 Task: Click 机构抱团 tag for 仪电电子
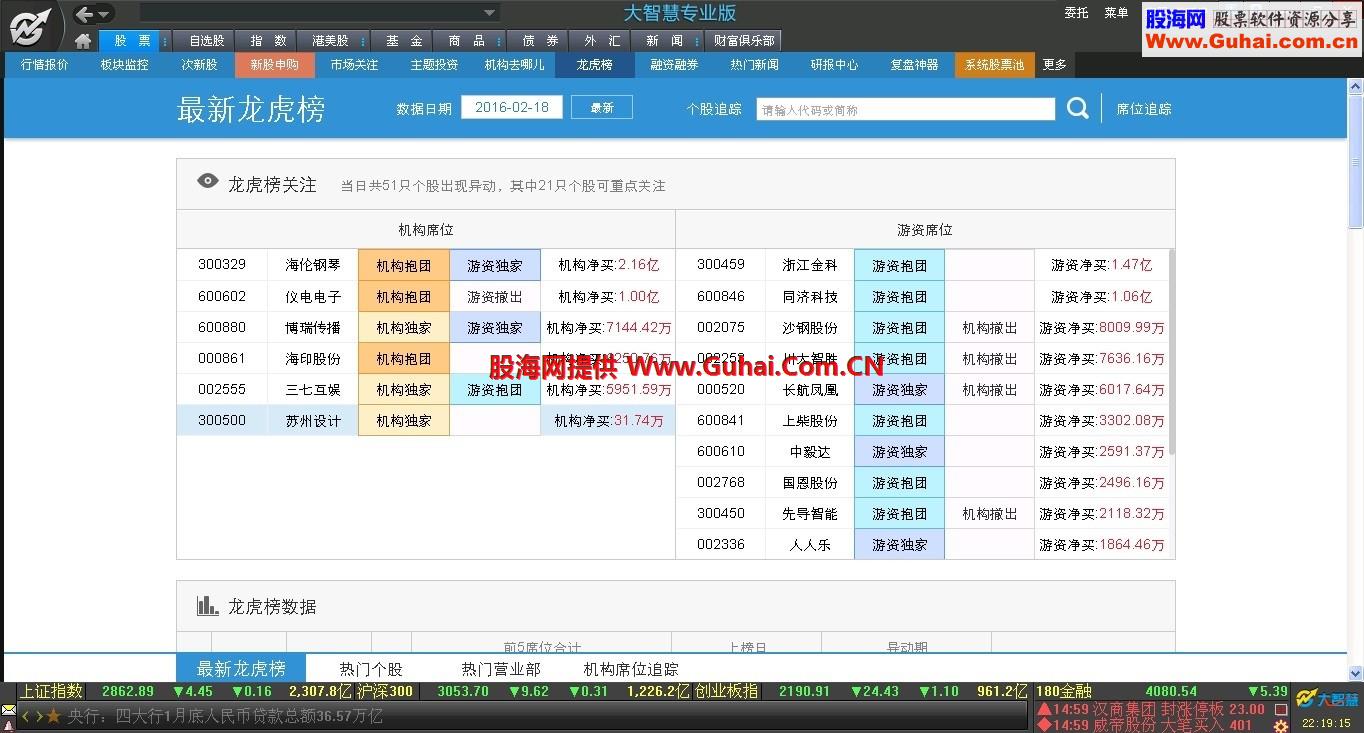point(404,296)
